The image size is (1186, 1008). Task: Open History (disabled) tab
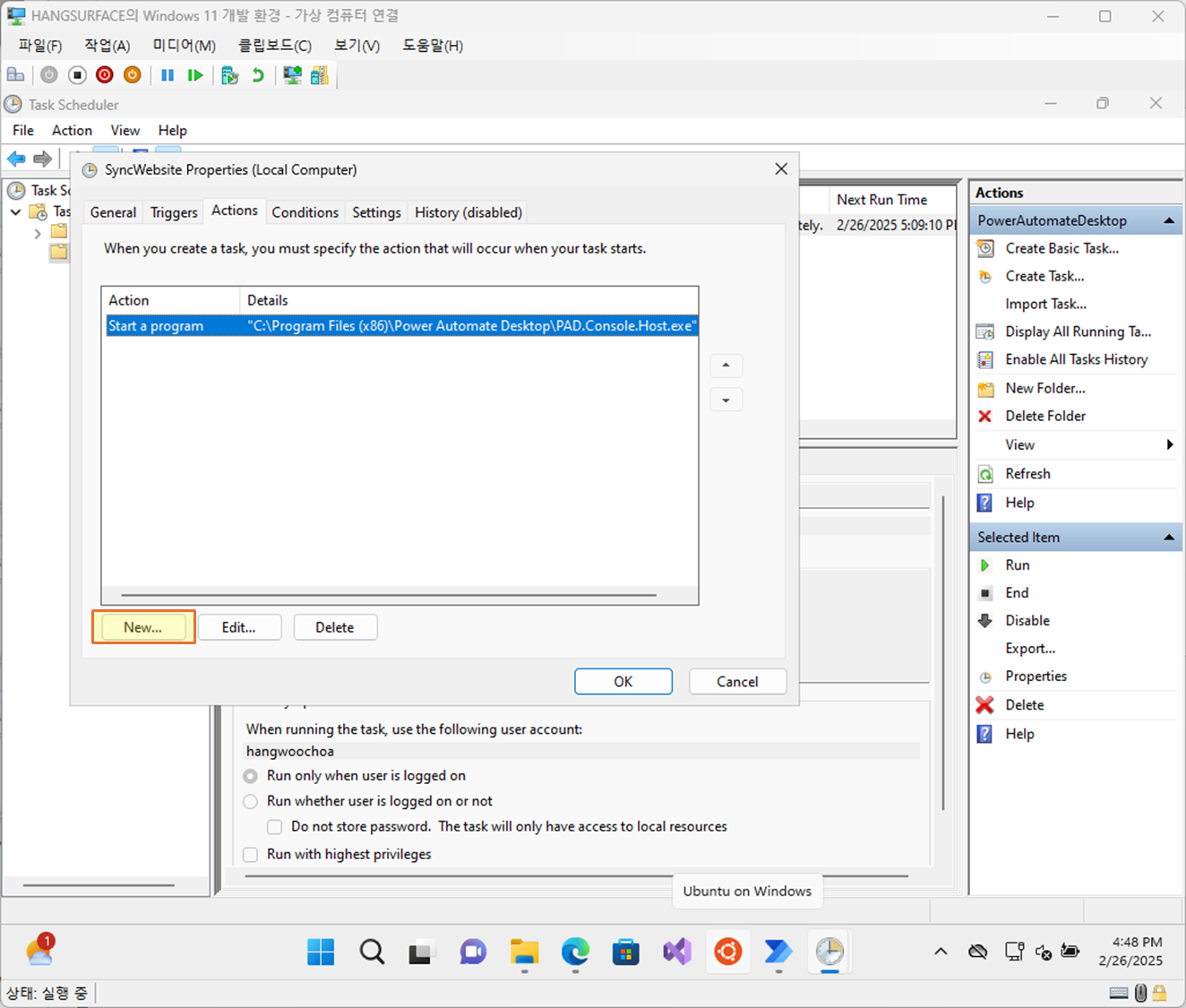coord(468,212)
